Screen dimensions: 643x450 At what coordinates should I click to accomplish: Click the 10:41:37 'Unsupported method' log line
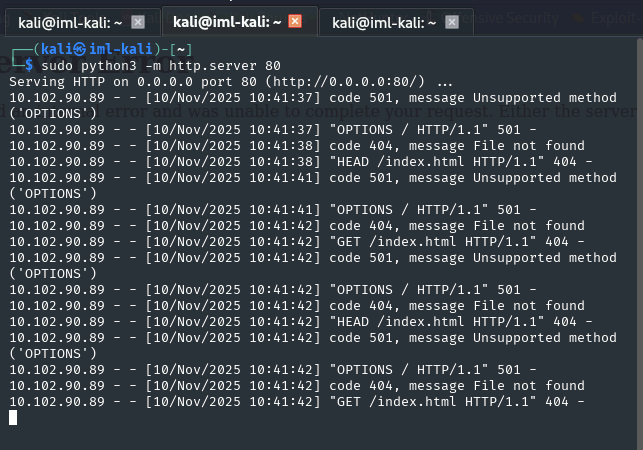[312, 97]
